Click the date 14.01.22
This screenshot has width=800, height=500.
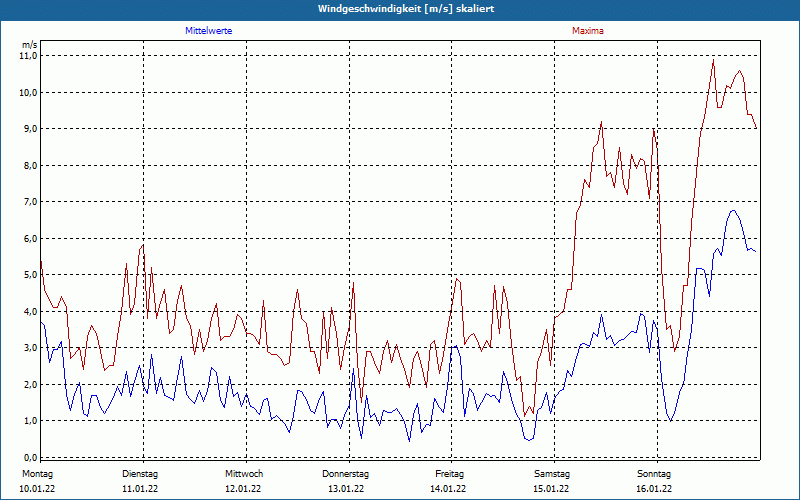click(x=448, y=489)
